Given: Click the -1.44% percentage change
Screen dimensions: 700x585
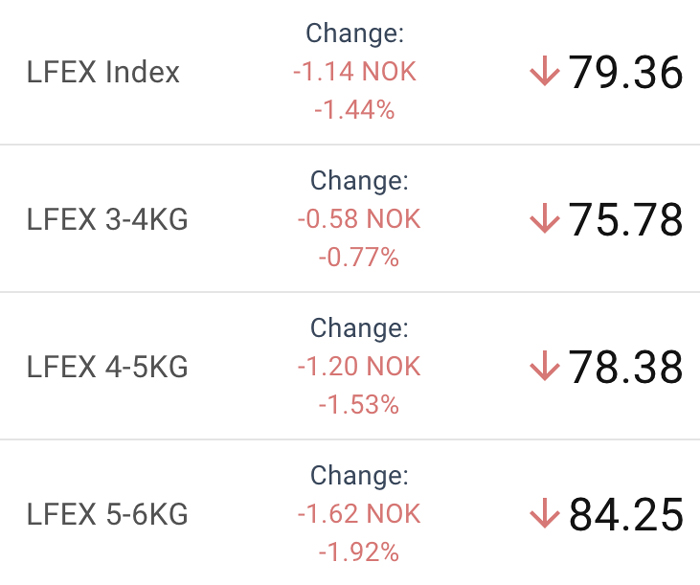Looking at the screenshot, I should [355, 110].
